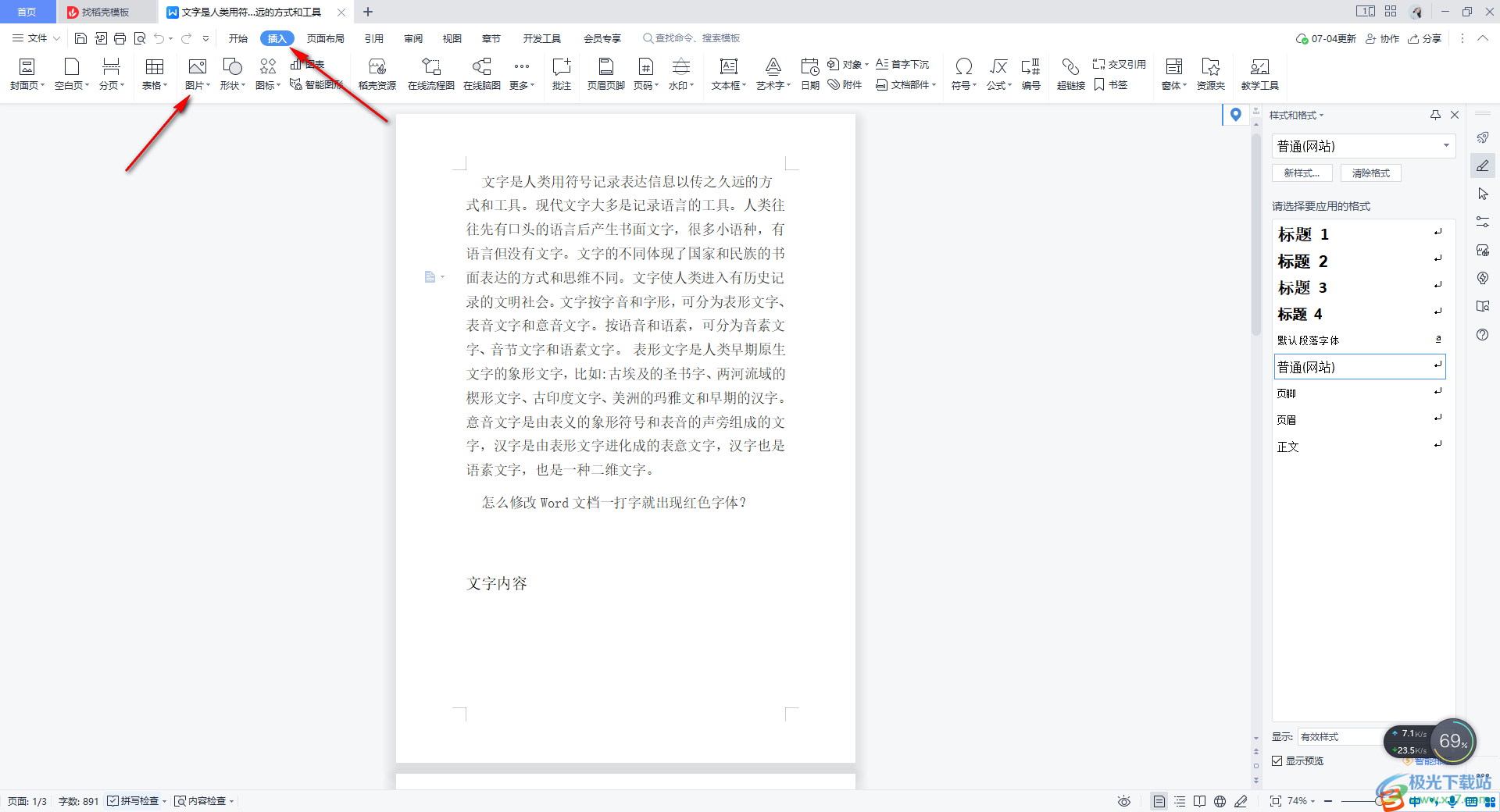
Task: Insert a 符号 symbol
Action: pyautogui.click(x=964, y=75)
